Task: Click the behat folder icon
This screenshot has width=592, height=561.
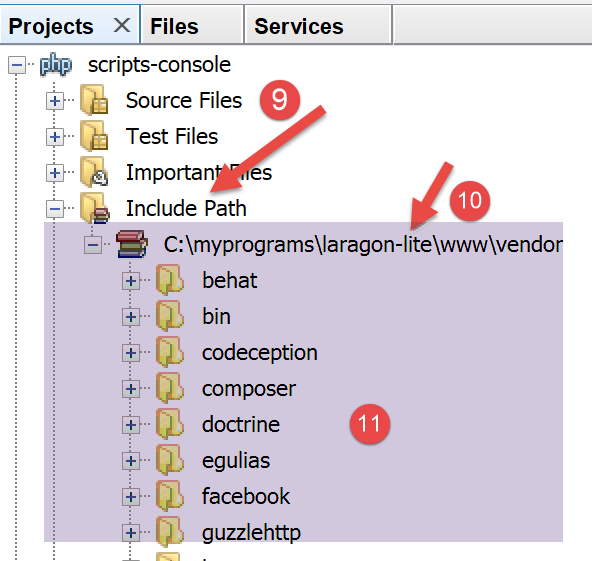Action: pos(170,280)
